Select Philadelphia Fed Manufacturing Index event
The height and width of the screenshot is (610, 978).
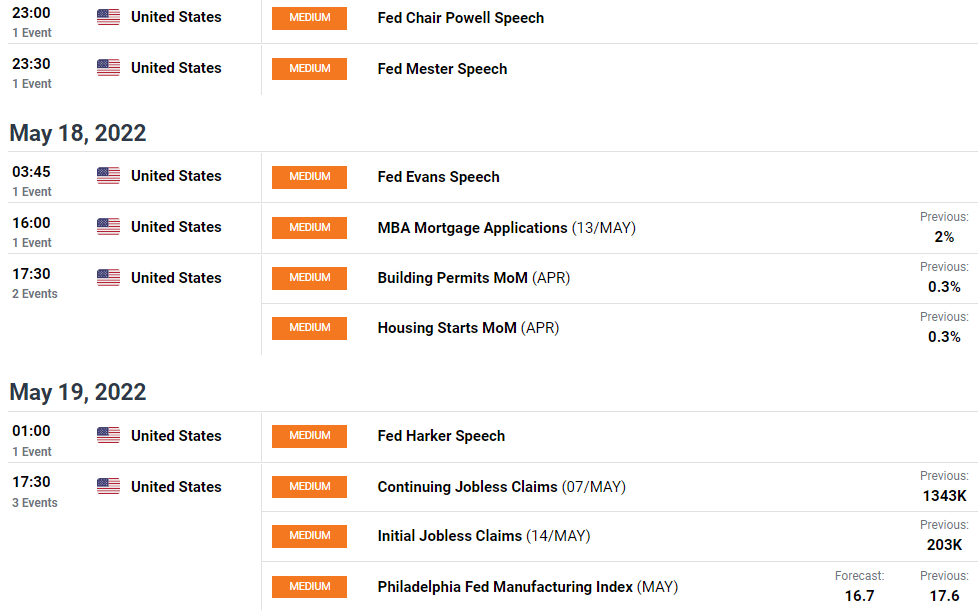click(x=528, y=587)
